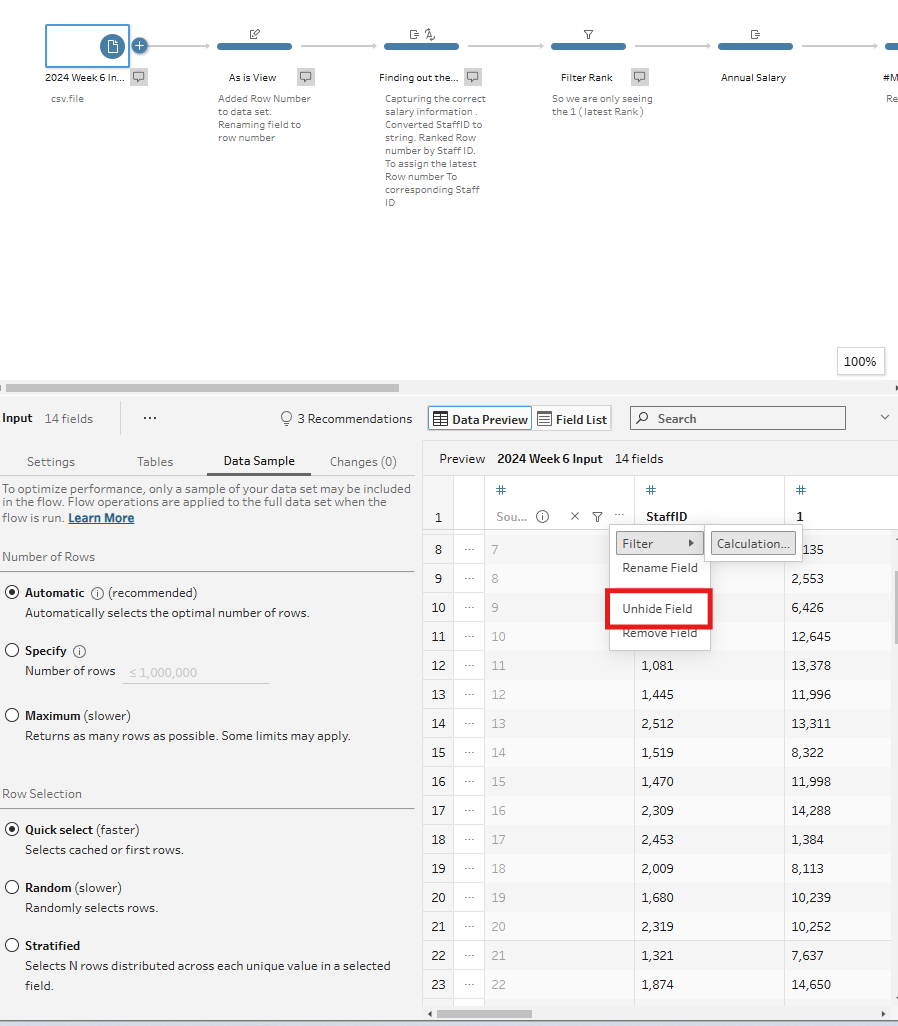Select Random row selection option
898x1026 pixels.
(12, 888)
